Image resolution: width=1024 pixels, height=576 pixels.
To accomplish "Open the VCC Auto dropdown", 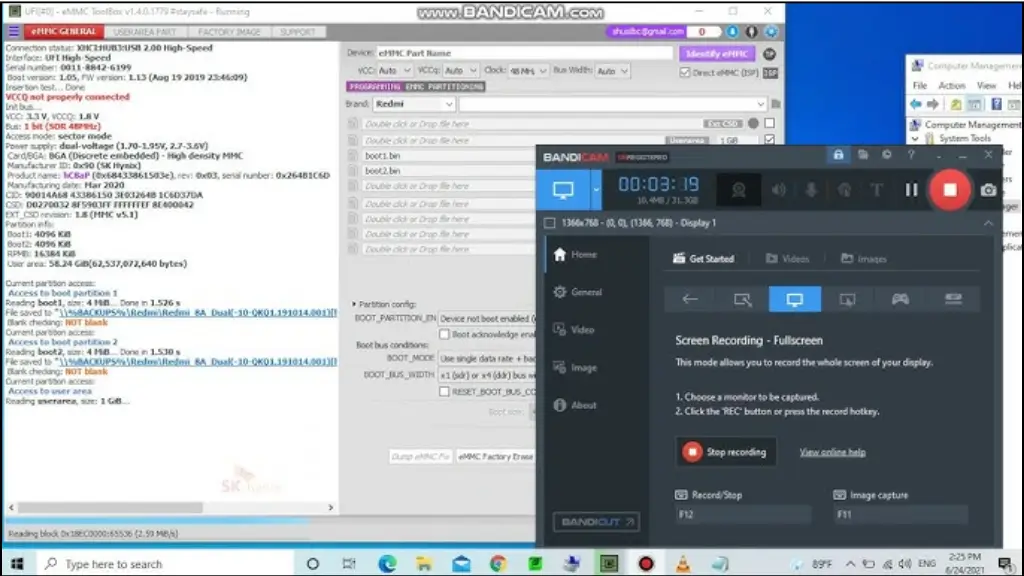I will (394, 71).
